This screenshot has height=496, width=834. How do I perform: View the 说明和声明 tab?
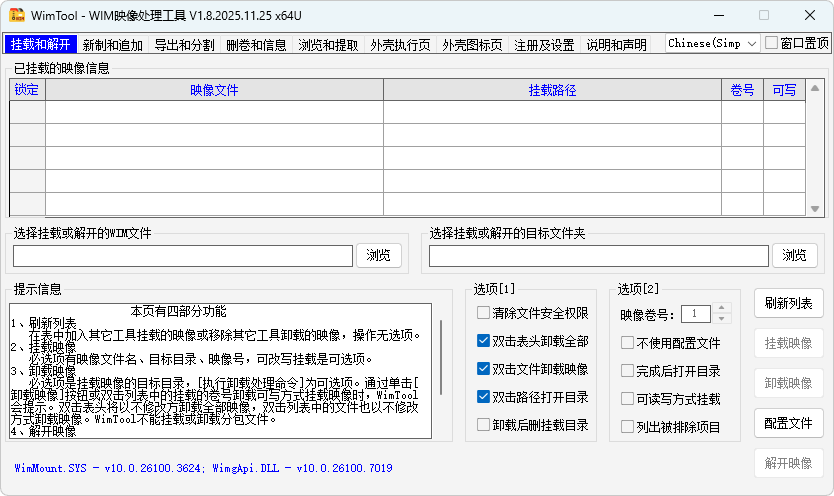point(616,45)
